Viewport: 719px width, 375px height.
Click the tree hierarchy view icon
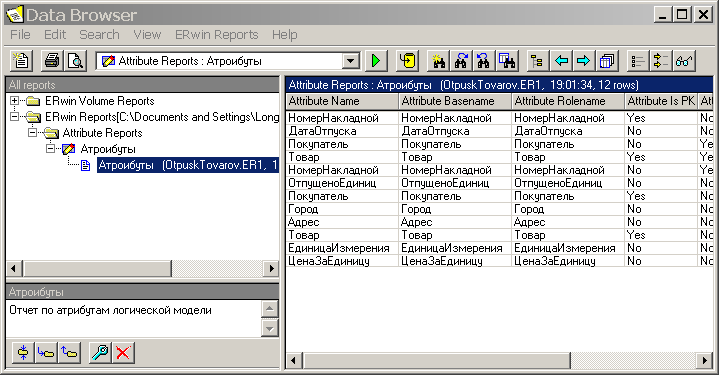537,61
